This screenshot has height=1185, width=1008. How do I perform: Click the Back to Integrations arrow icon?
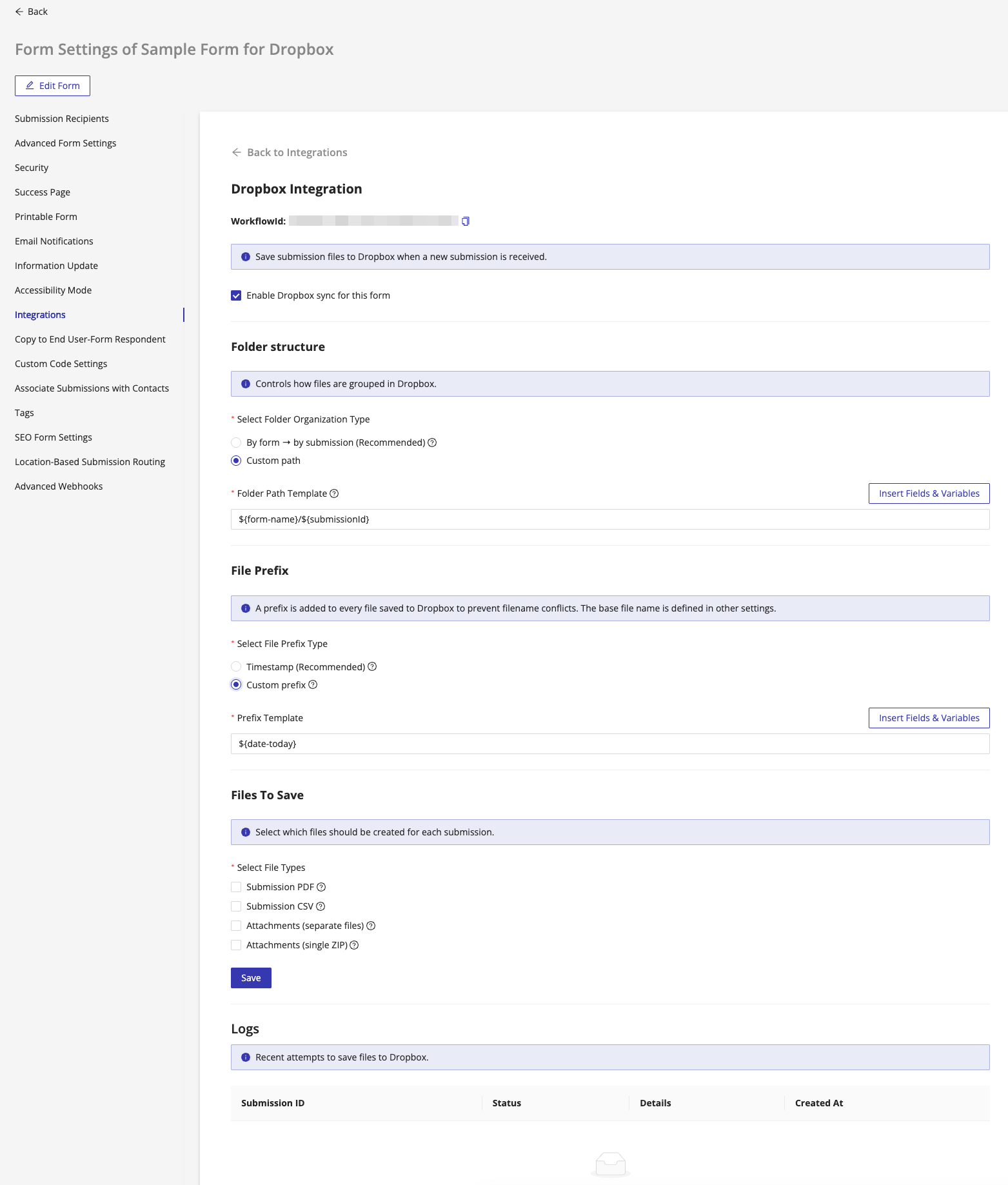[x=237, y=152]
